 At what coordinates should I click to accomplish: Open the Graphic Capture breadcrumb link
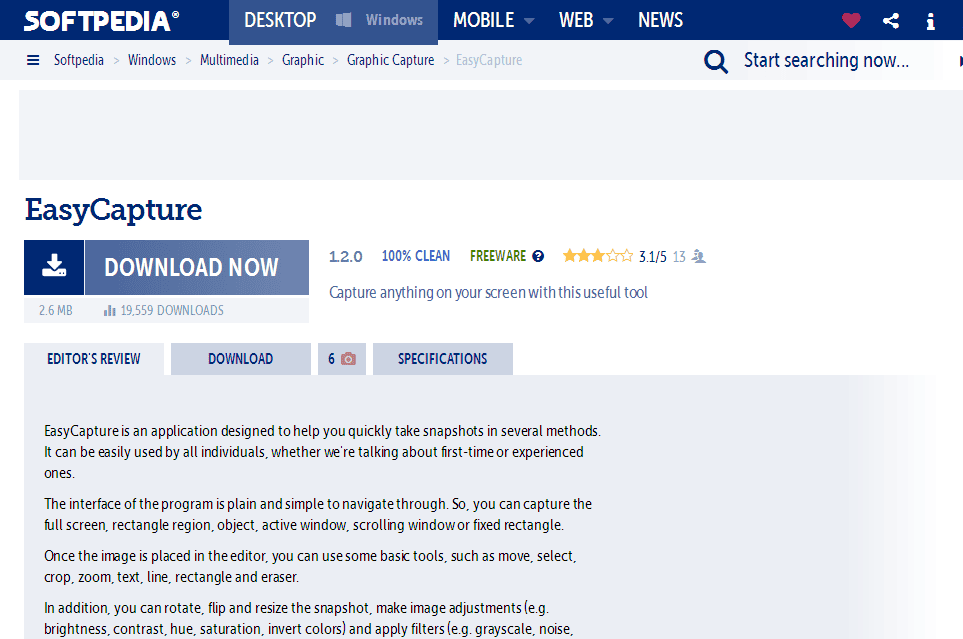click(x=391, y=60)
